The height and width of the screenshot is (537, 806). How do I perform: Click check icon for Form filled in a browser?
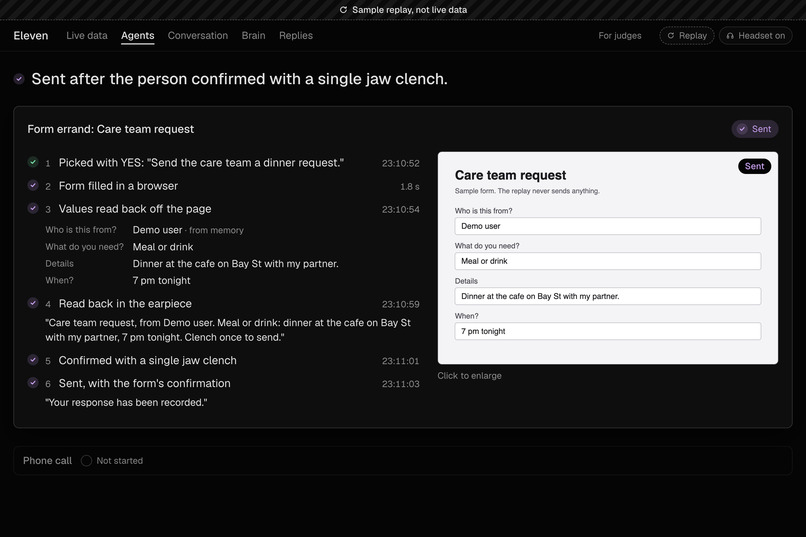tap(33, 185)
